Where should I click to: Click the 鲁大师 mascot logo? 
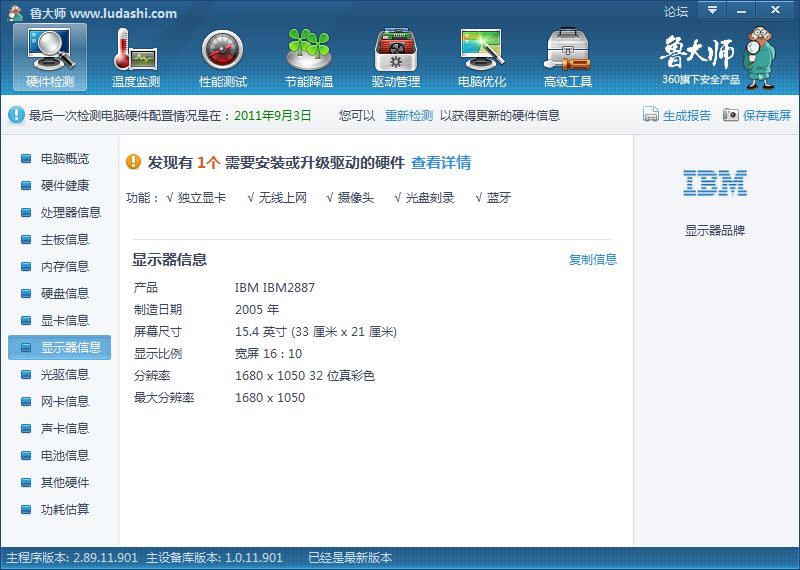click(x=760, y=58)
